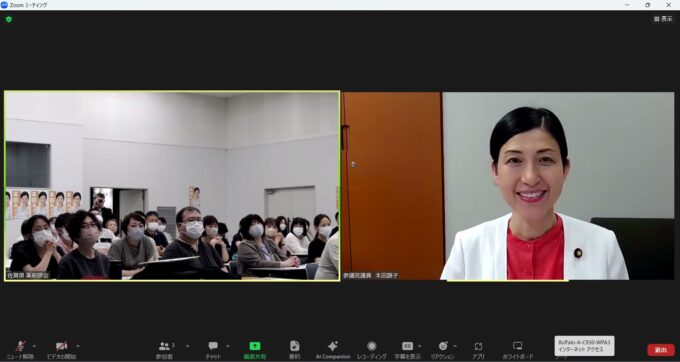
Task: Select the speaker's video tile
Action: click(x=508, y=186)
